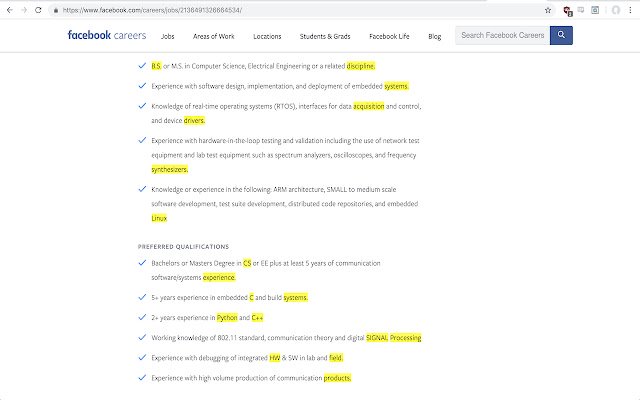Click the checkmark beside 'Experience with high volume production'
The width and height of the screenshot is (640, 400).
click(142, 377)
